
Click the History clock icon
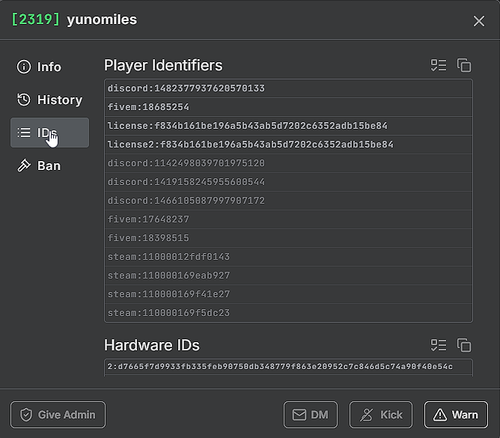[24, 100]
